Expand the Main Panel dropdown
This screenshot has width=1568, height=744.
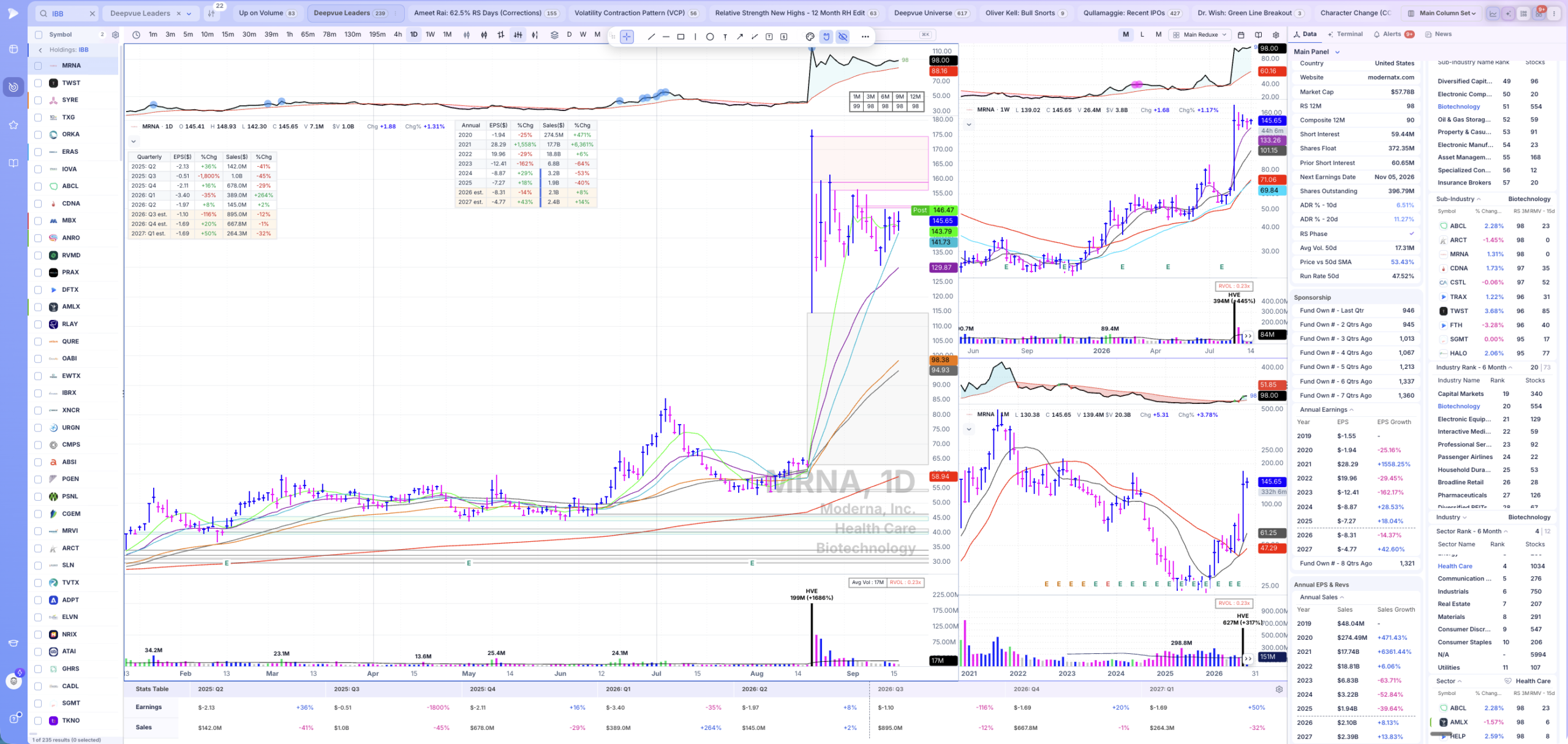pos(1337,52)
